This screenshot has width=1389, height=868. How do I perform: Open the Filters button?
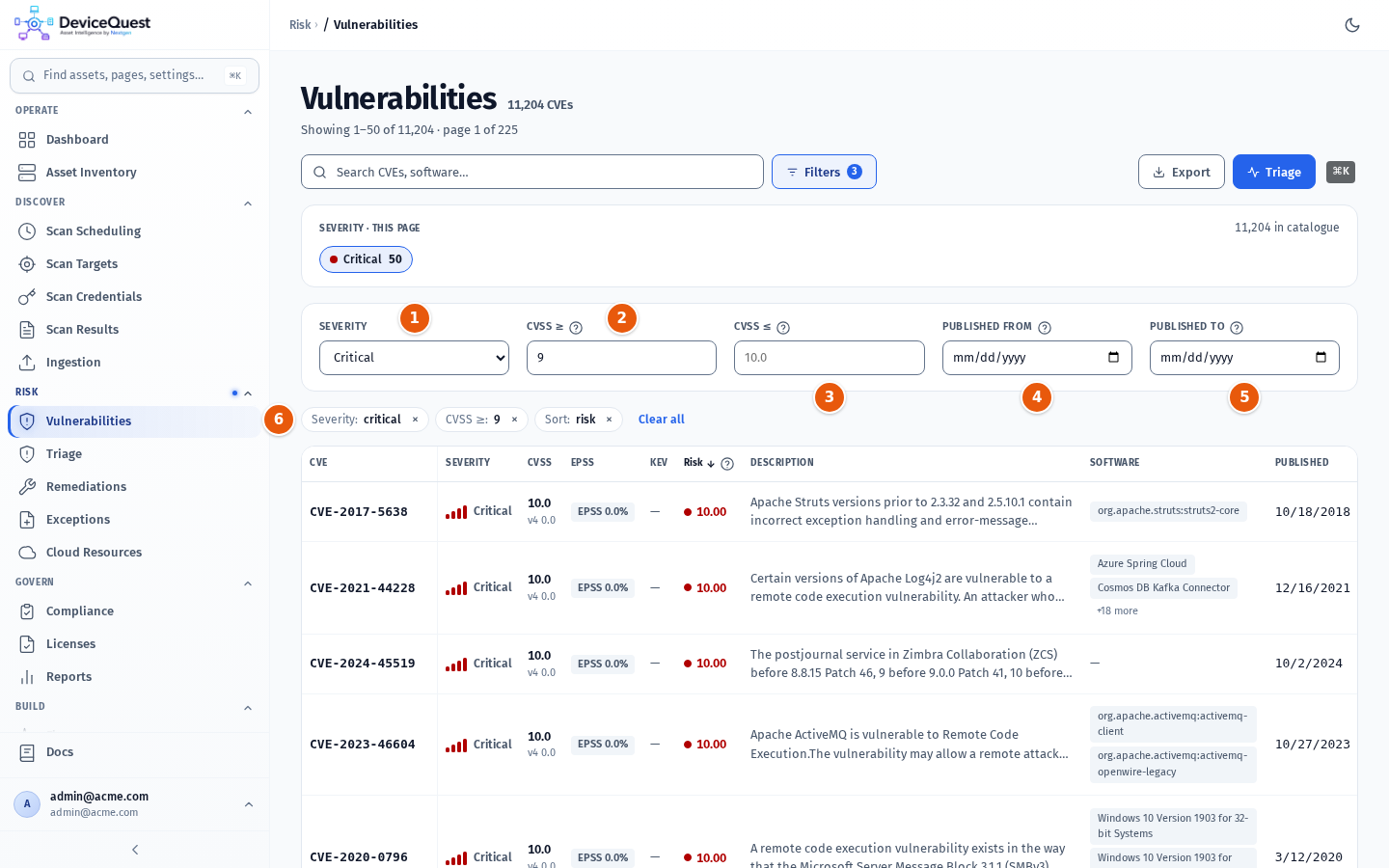(x=824, y=172)
